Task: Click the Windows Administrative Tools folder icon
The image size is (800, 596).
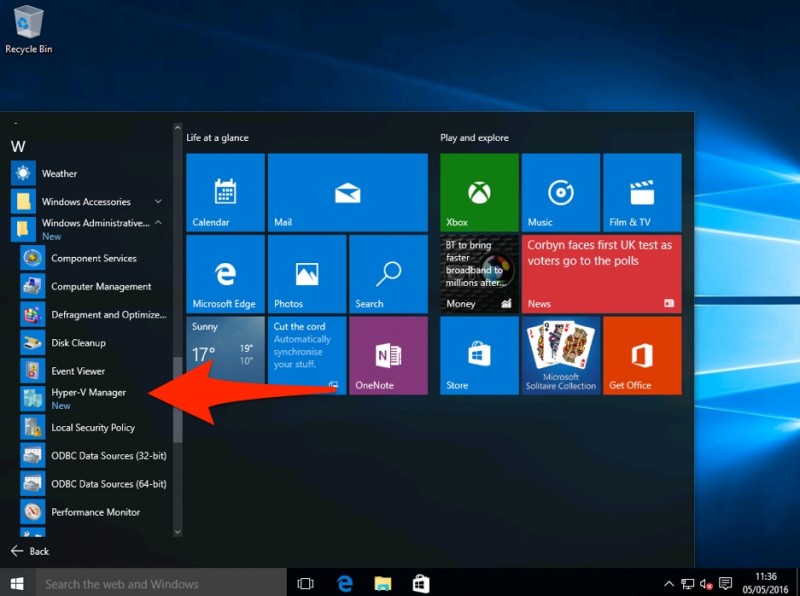Action: [23, 229]
